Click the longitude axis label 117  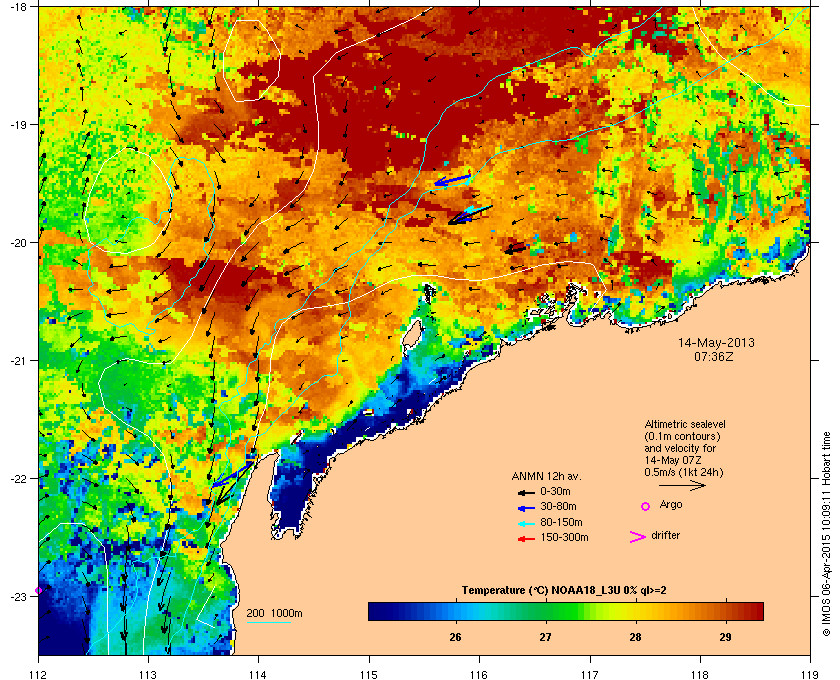point(590,675)
